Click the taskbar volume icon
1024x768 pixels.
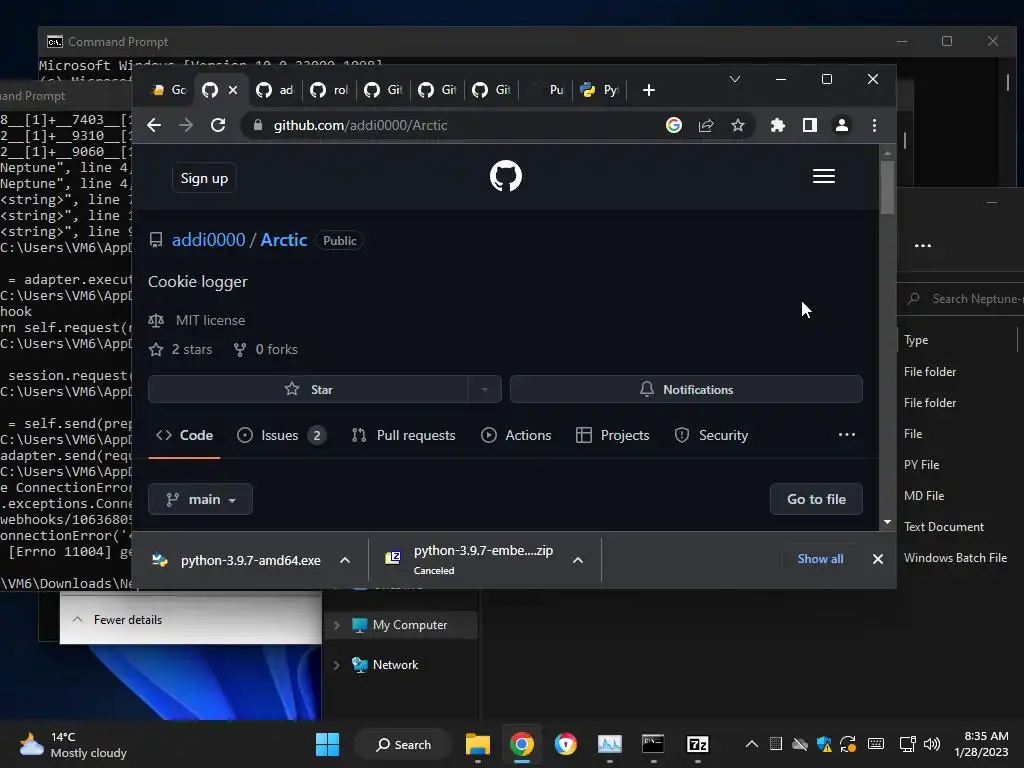click(x=932, y=744)
